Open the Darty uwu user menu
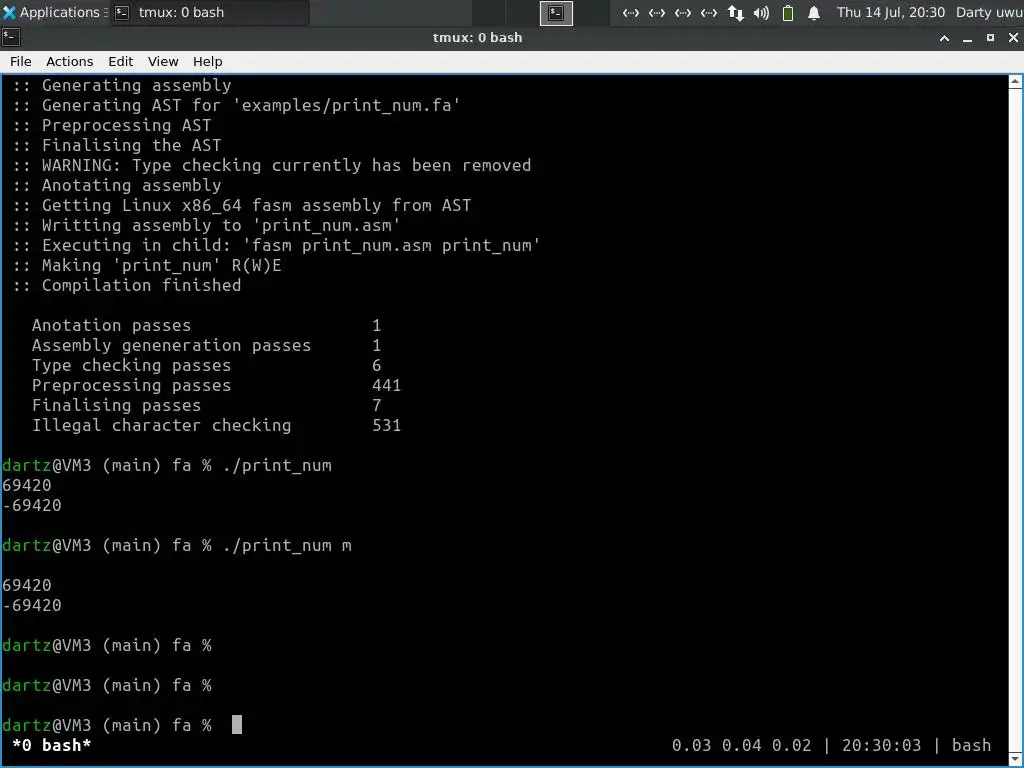The image size is (1024, 768). pos(989,12)
